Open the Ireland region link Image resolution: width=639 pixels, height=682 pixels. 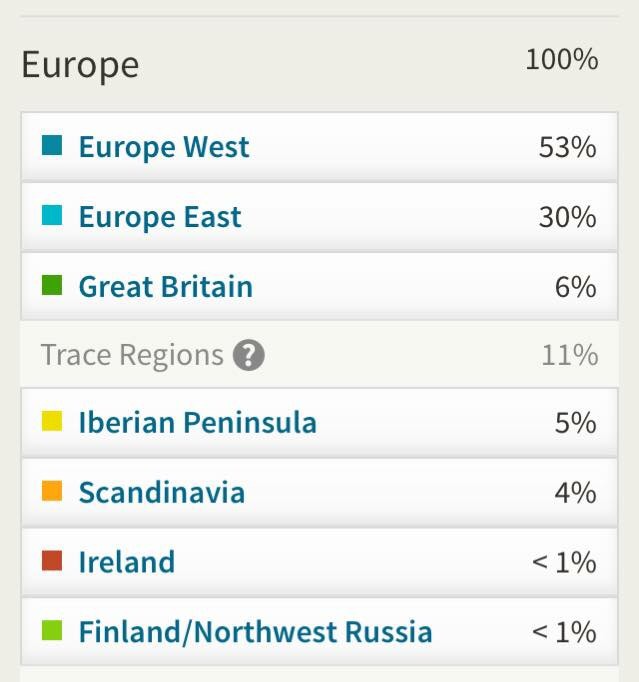click(127, 562)
